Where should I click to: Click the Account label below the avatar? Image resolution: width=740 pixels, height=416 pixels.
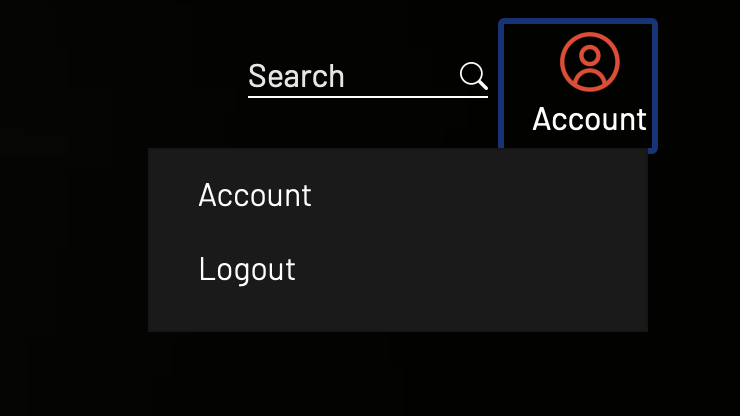(589, 119)
